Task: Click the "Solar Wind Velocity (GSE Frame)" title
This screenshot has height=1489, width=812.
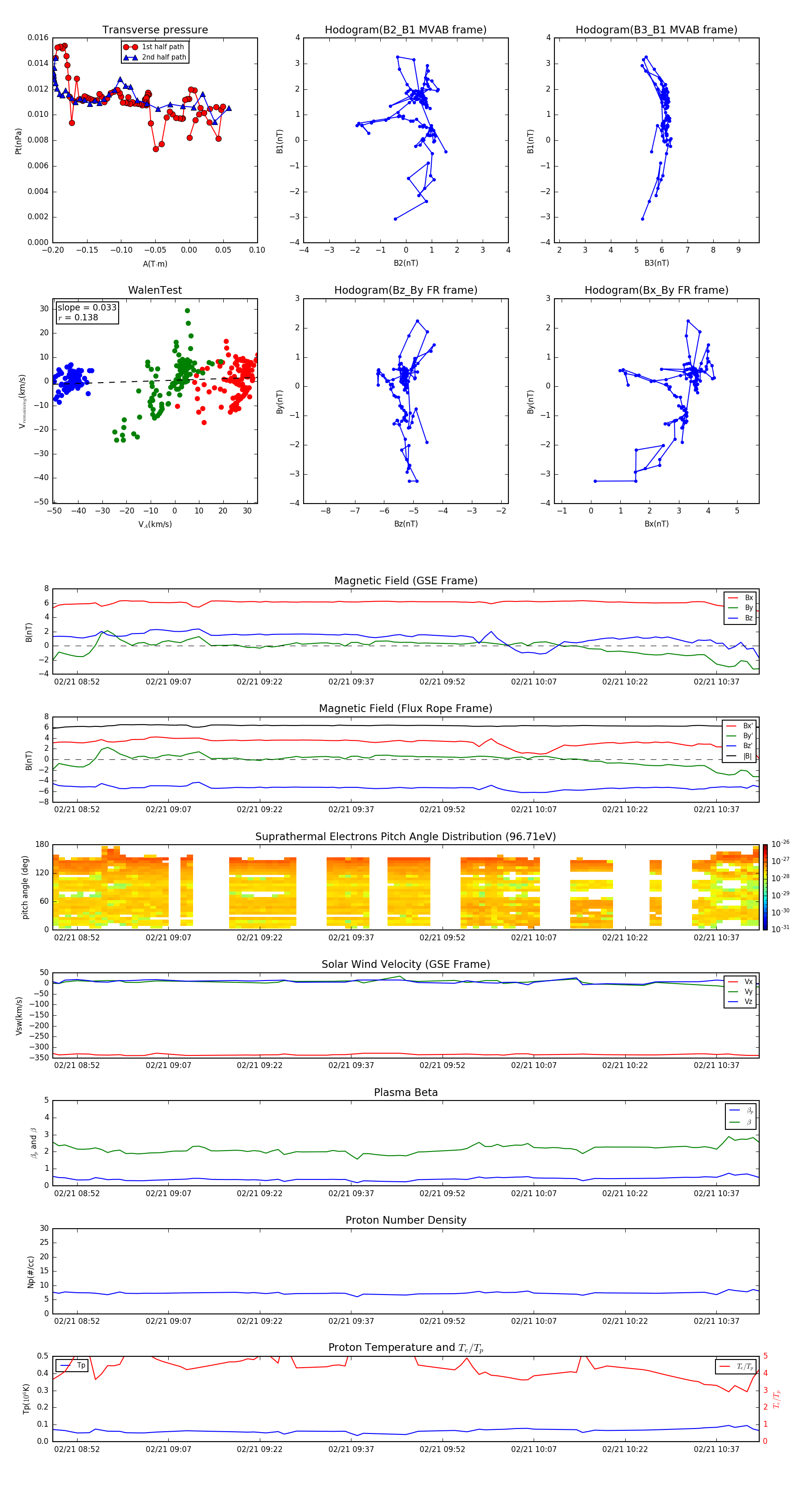Action: coord(406,964)
